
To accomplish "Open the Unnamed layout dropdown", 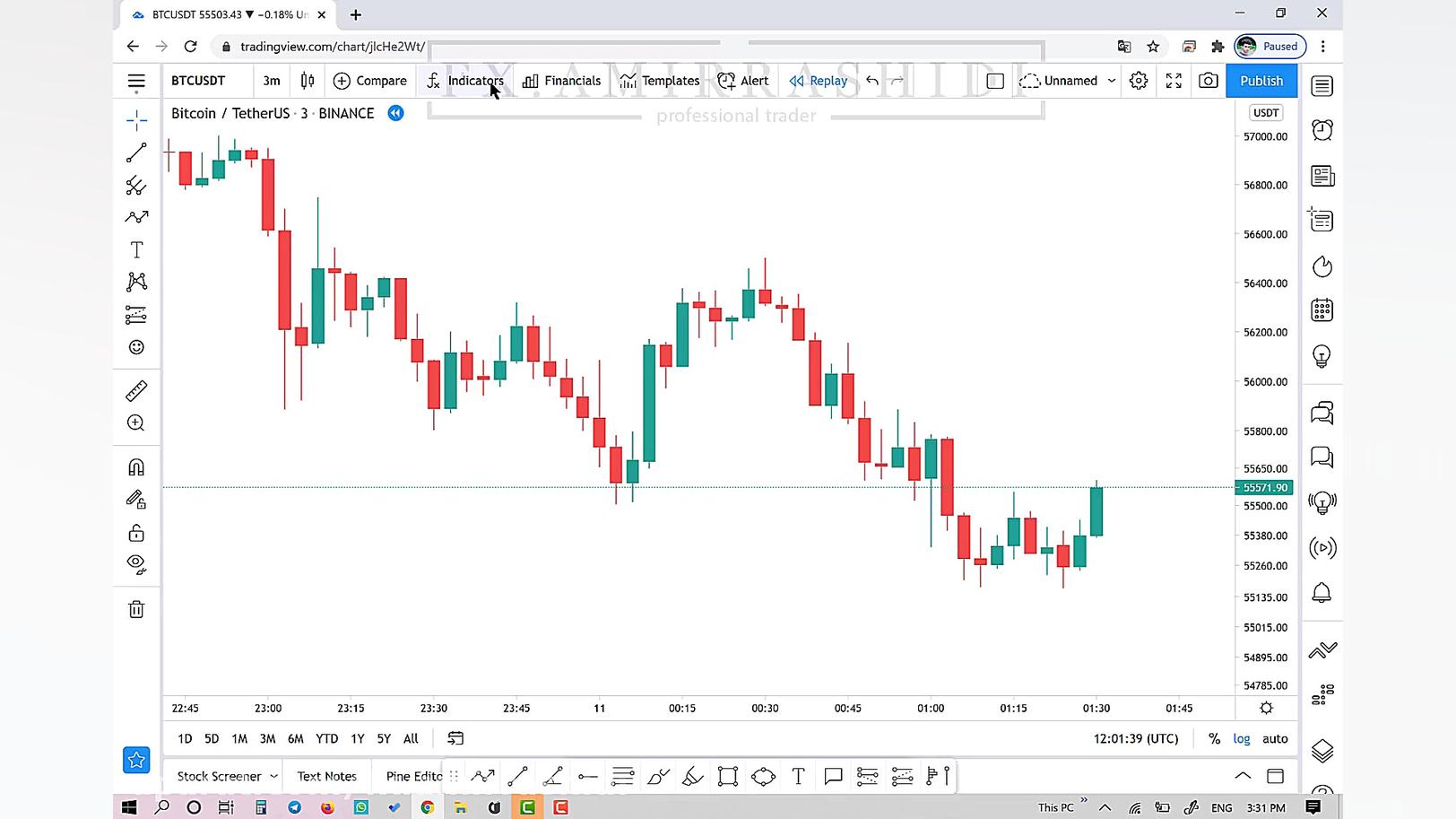I will tap(1068, 81).
